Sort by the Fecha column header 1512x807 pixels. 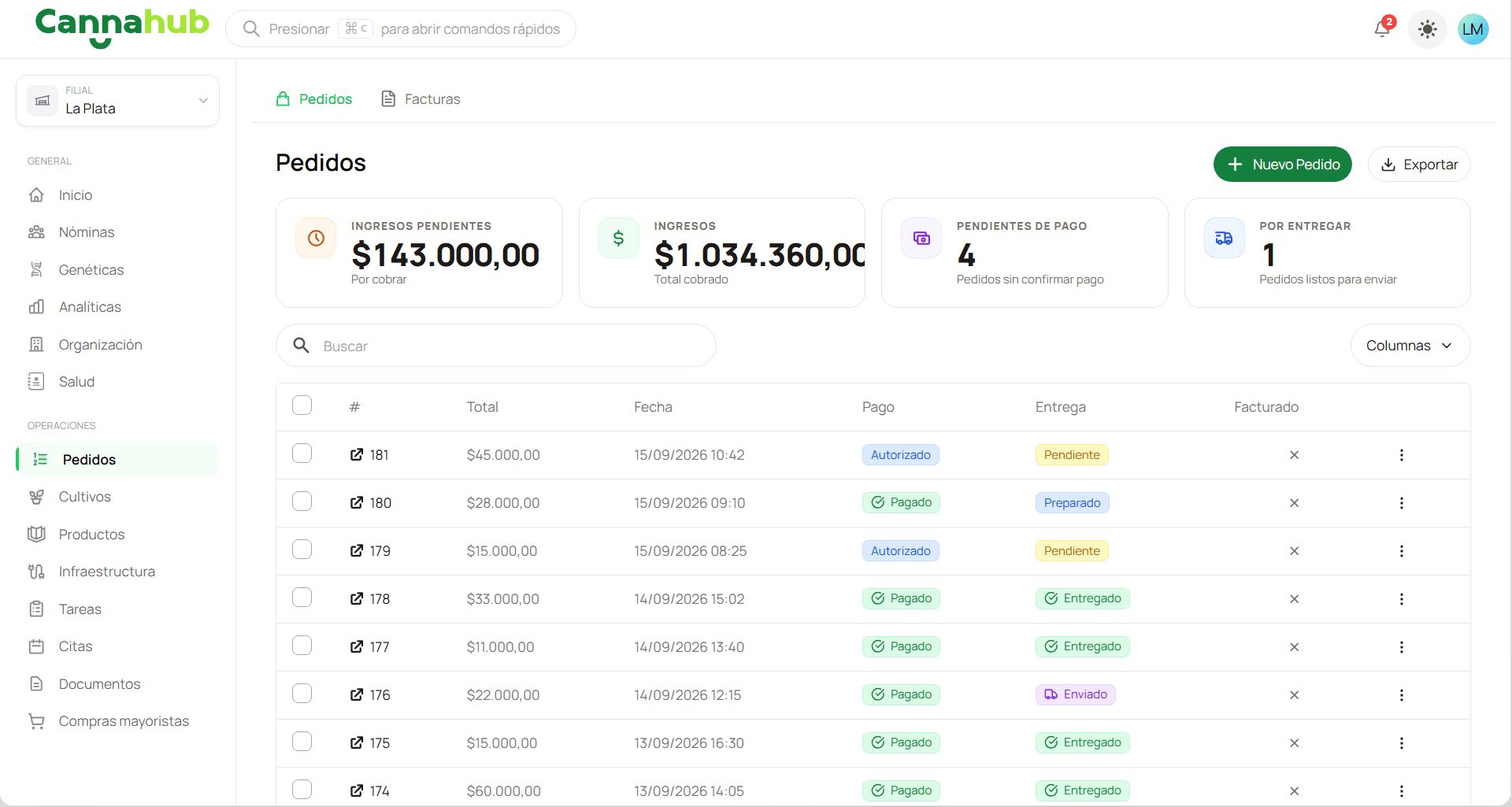(x=653, y=407)
